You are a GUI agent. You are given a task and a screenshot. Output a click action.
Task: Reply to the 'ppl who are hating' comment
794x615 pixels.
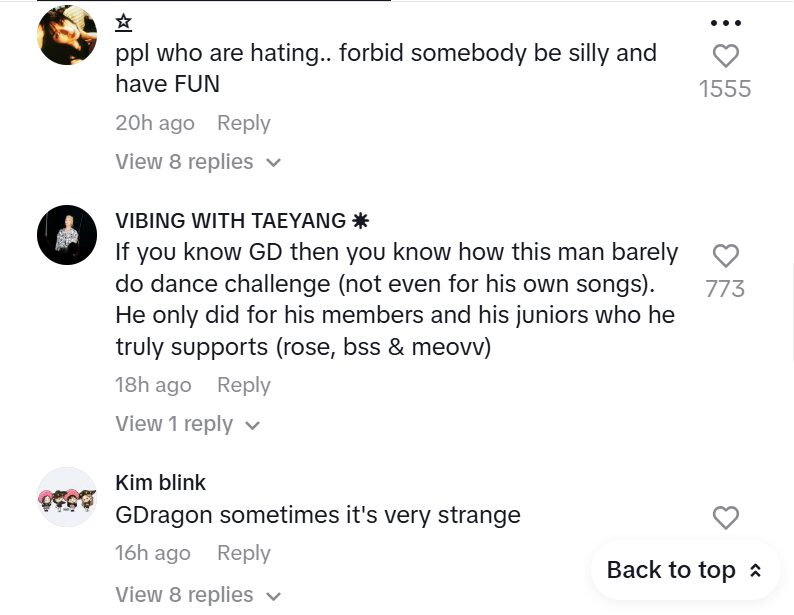244,123
